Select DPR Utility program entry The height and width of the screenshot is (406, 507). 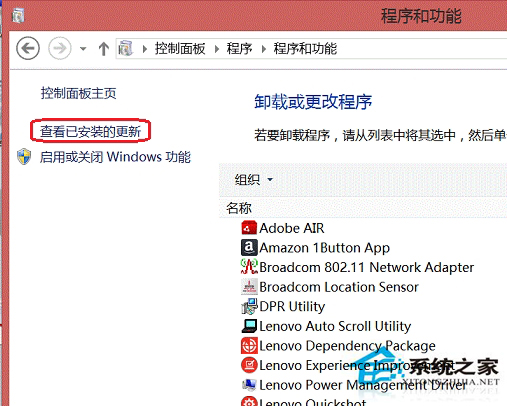click(x=292, y=307)
